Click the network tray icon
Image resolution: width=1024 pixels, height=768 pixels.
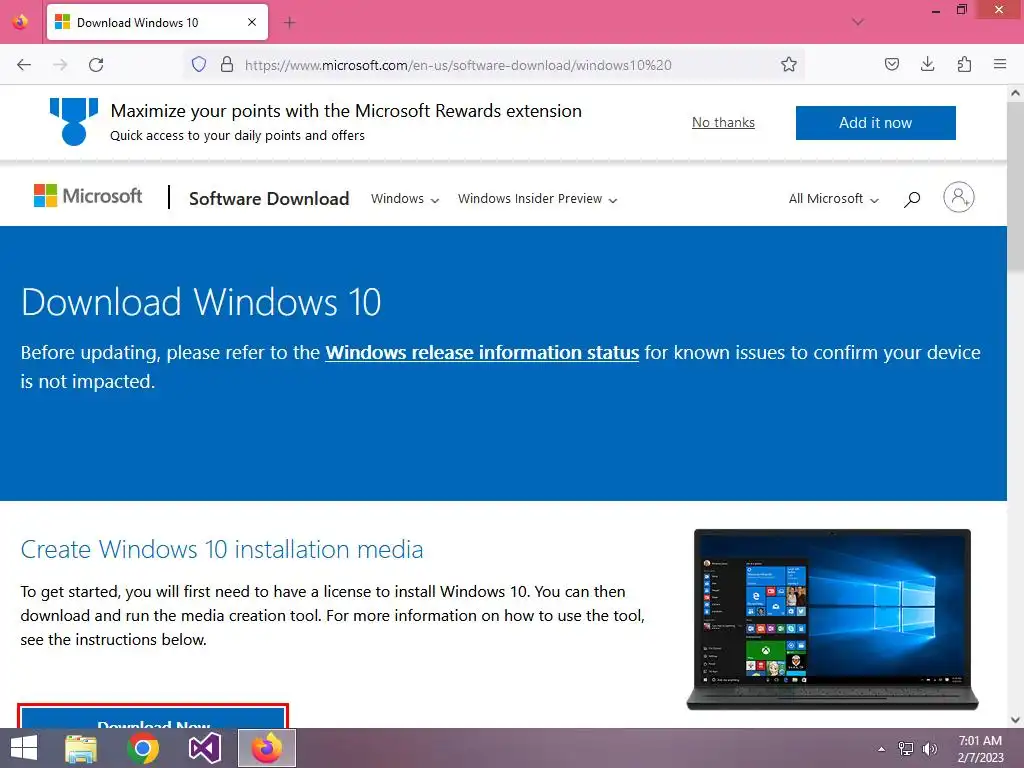click(x=906, y=749)
